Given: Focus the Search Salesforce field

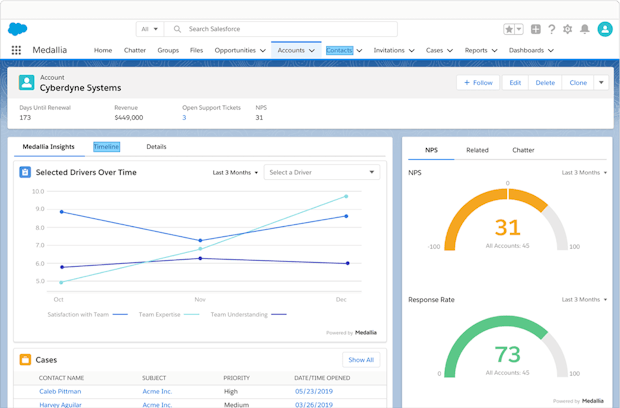Looking at the screenshot, I should pos(281,29).
